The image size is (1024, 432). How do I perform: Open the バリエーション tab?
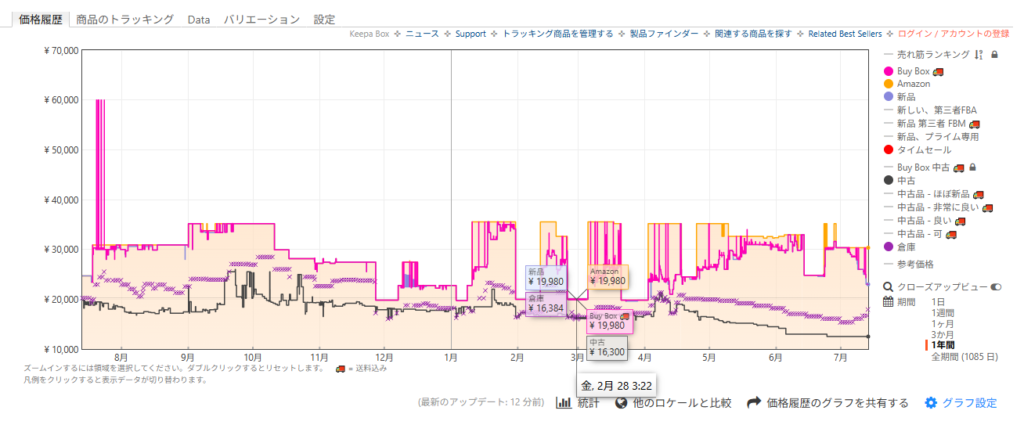click(x=261, y=19)
